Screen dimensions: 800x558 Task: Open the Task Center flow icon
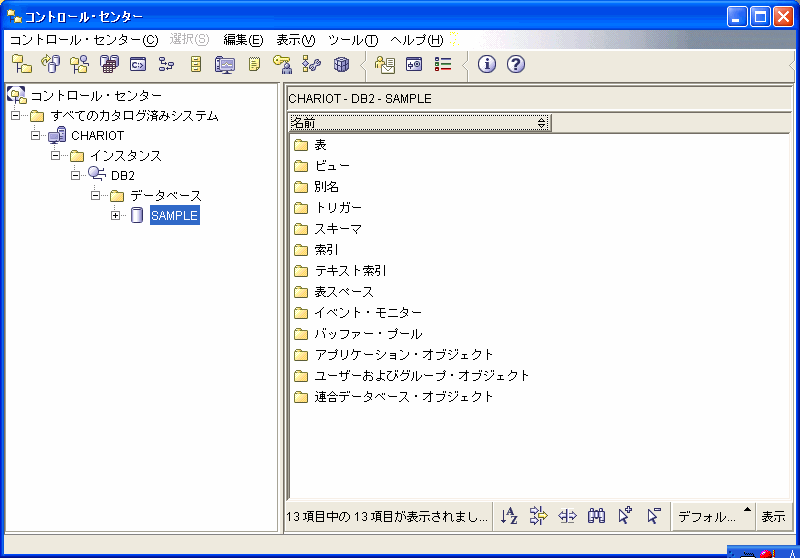pos(167,64)
